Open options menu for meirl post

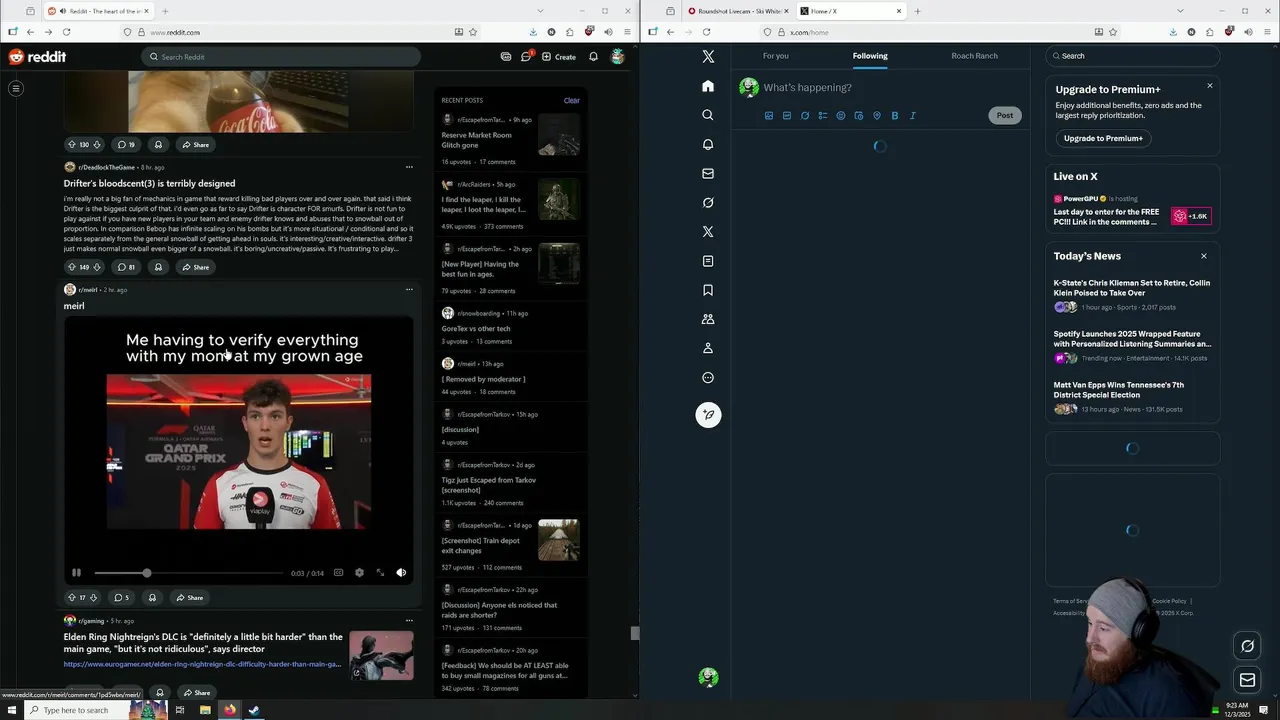pyautogui.click(x=409, y=290)
